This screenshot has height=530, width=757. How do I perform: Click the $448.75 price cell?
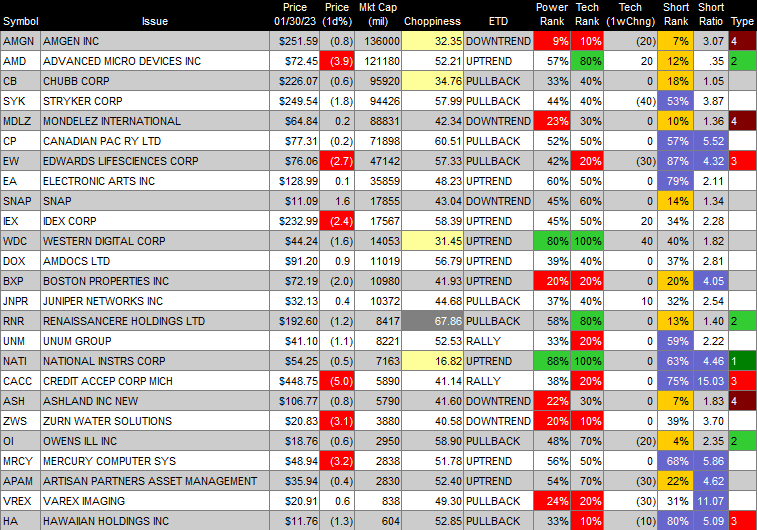tap(294, 382)
